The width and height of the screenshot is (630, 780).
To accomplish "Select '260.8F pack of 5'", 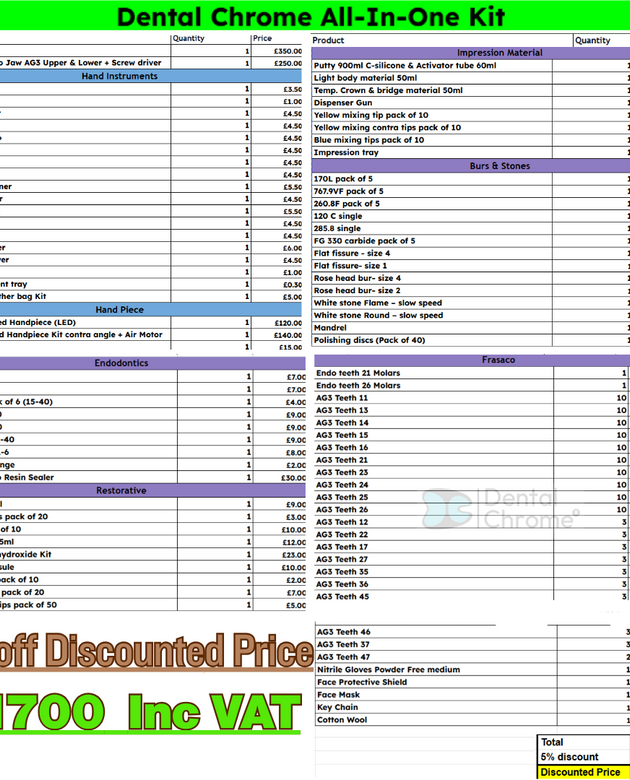I will (346, 203).
